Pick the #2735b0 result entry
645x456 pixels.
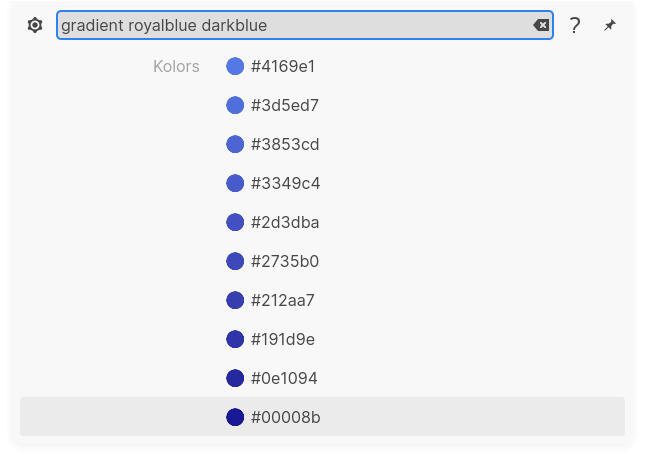tap(322, 261)
